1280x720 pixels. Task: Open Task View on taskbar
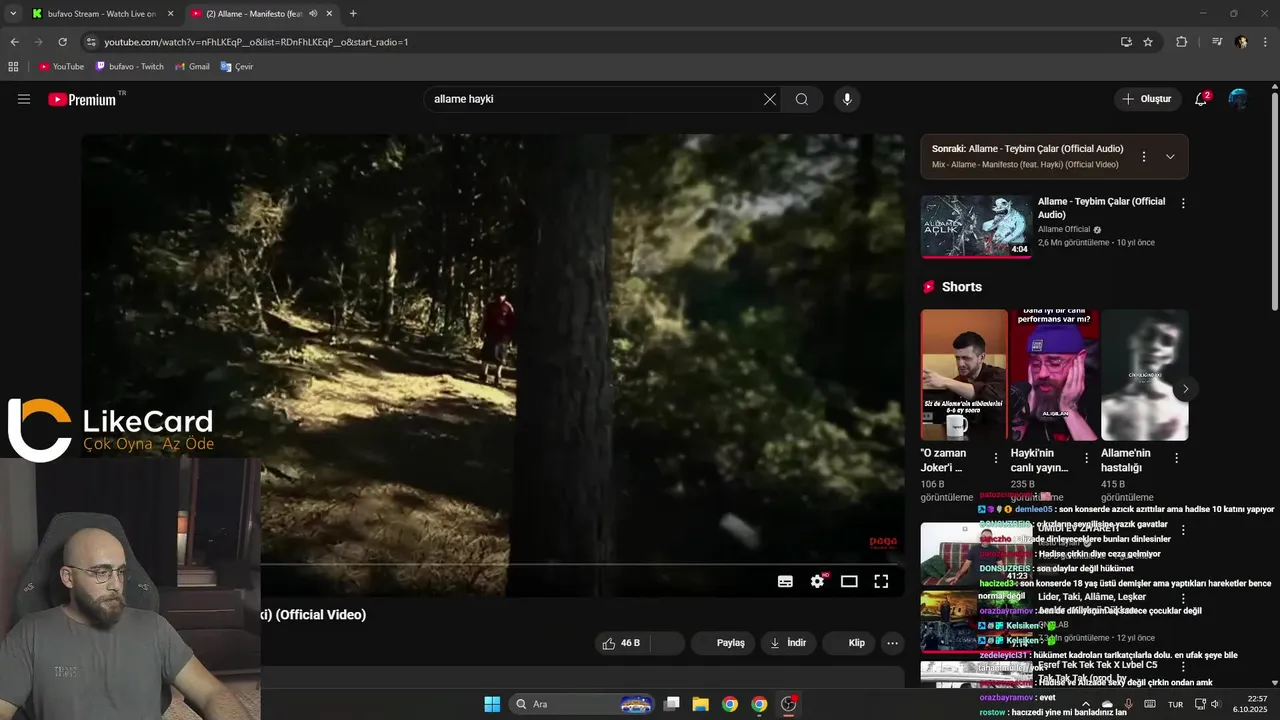[x=672, y=704]
